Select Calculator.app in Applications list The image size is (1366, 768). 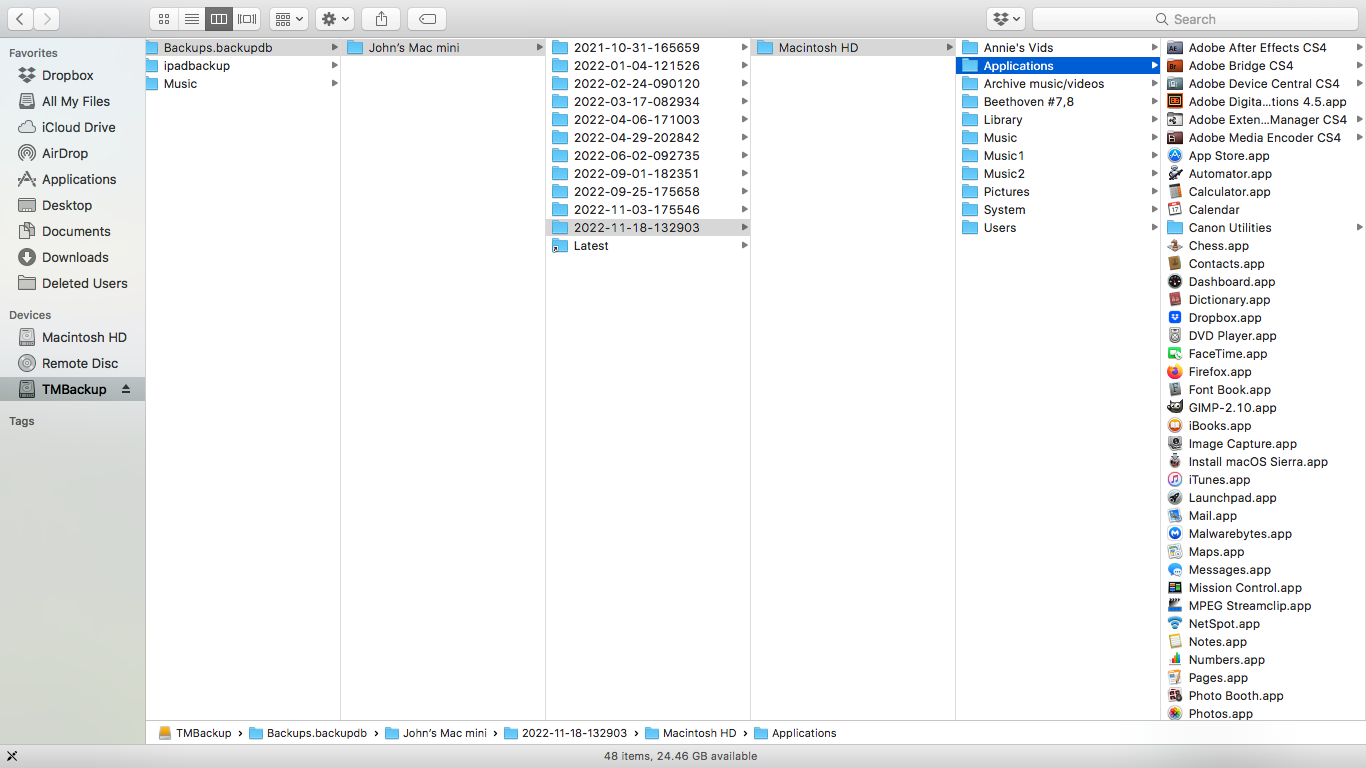(1229, 191)
